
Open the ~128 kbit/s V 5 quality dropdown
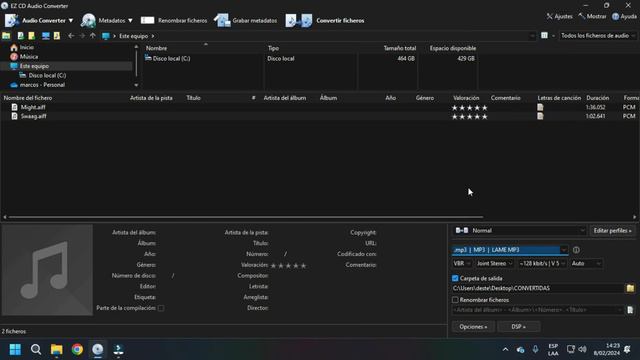pyautogui.click(x=542, y=264)
